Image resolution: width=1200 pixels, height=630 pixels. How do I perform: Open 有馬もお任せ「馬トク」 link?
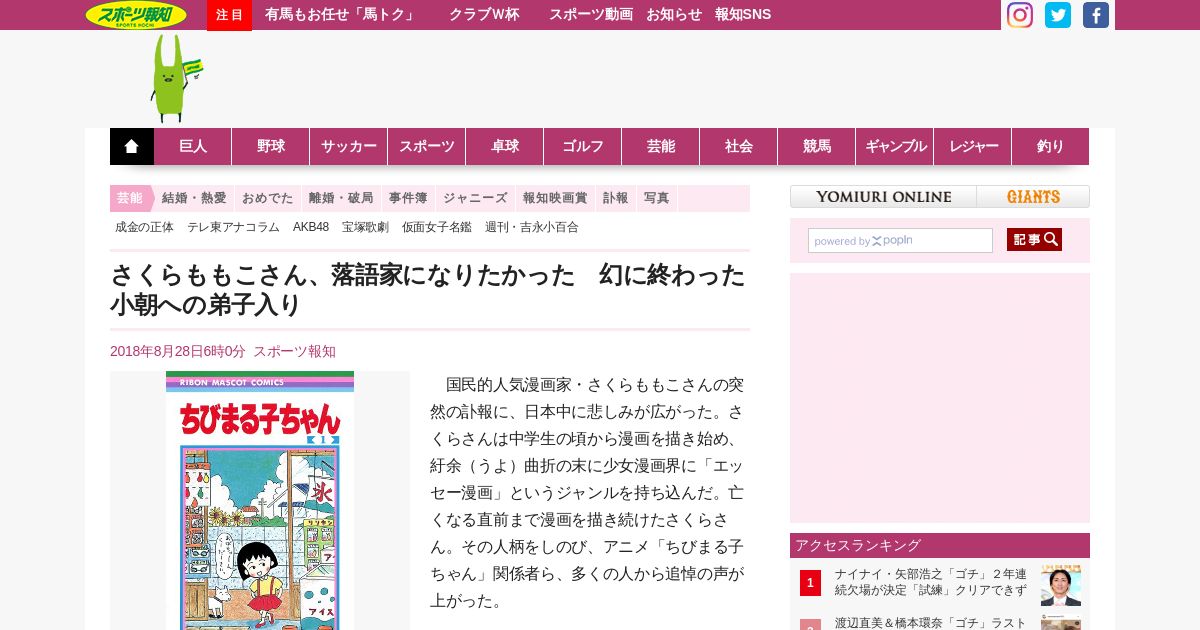point(340,15)
